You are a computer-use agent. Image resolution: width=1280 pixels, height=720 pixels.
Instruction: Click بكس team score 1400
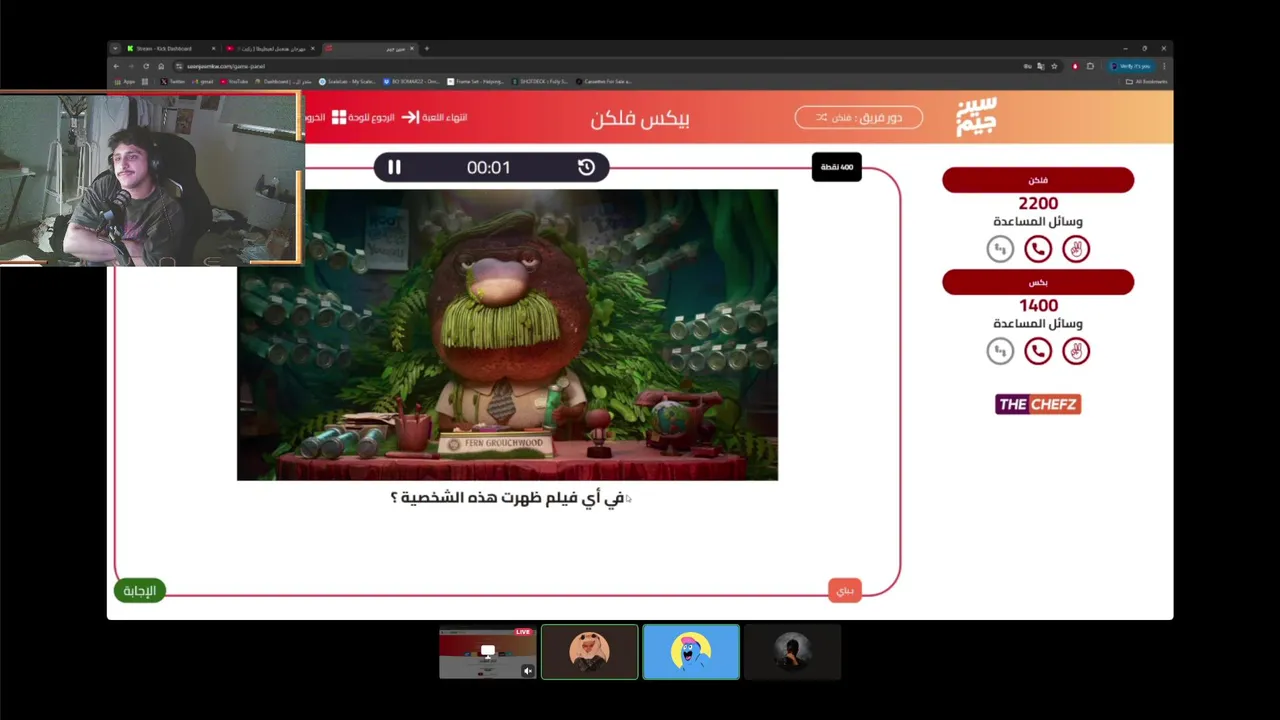1038,305
